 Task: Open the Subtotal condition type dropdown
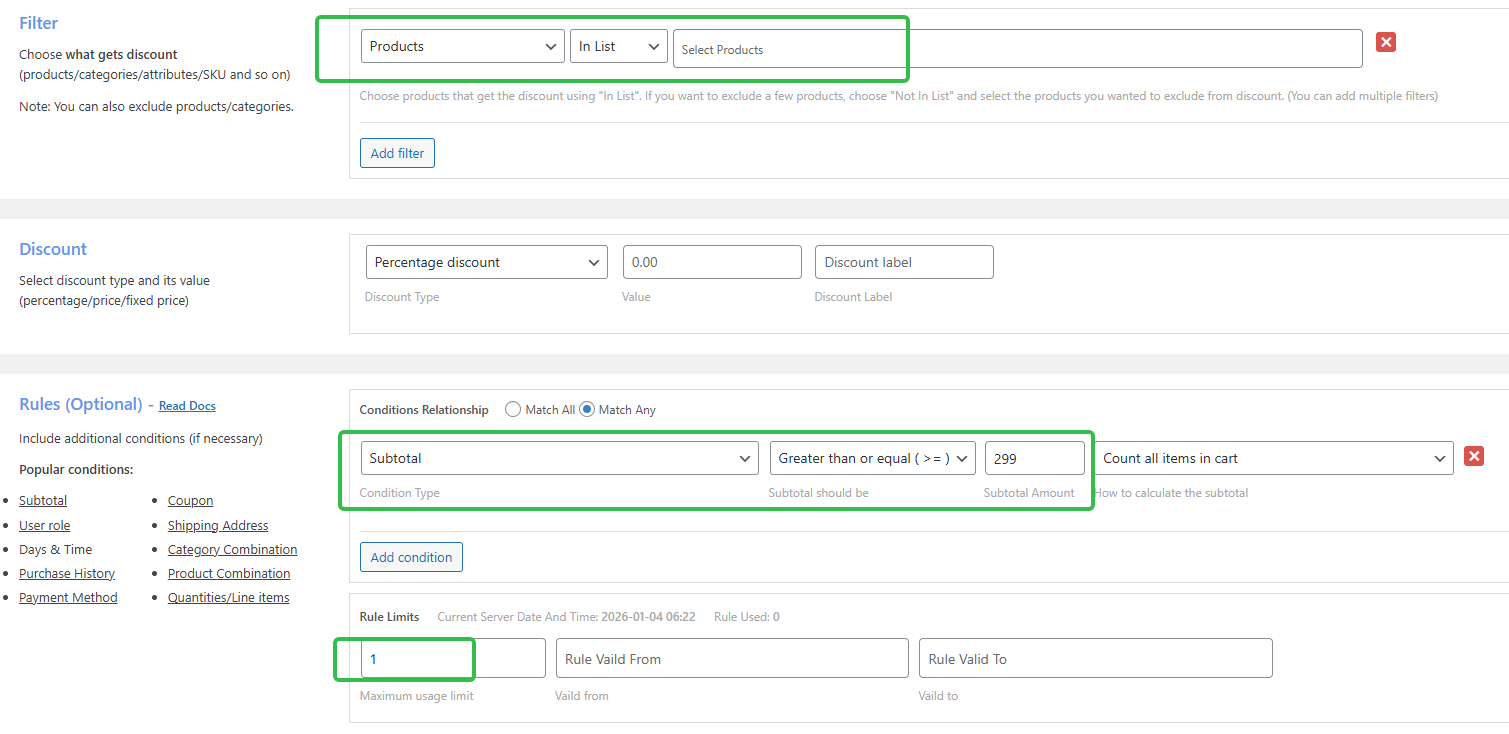(x=558, y=457)
